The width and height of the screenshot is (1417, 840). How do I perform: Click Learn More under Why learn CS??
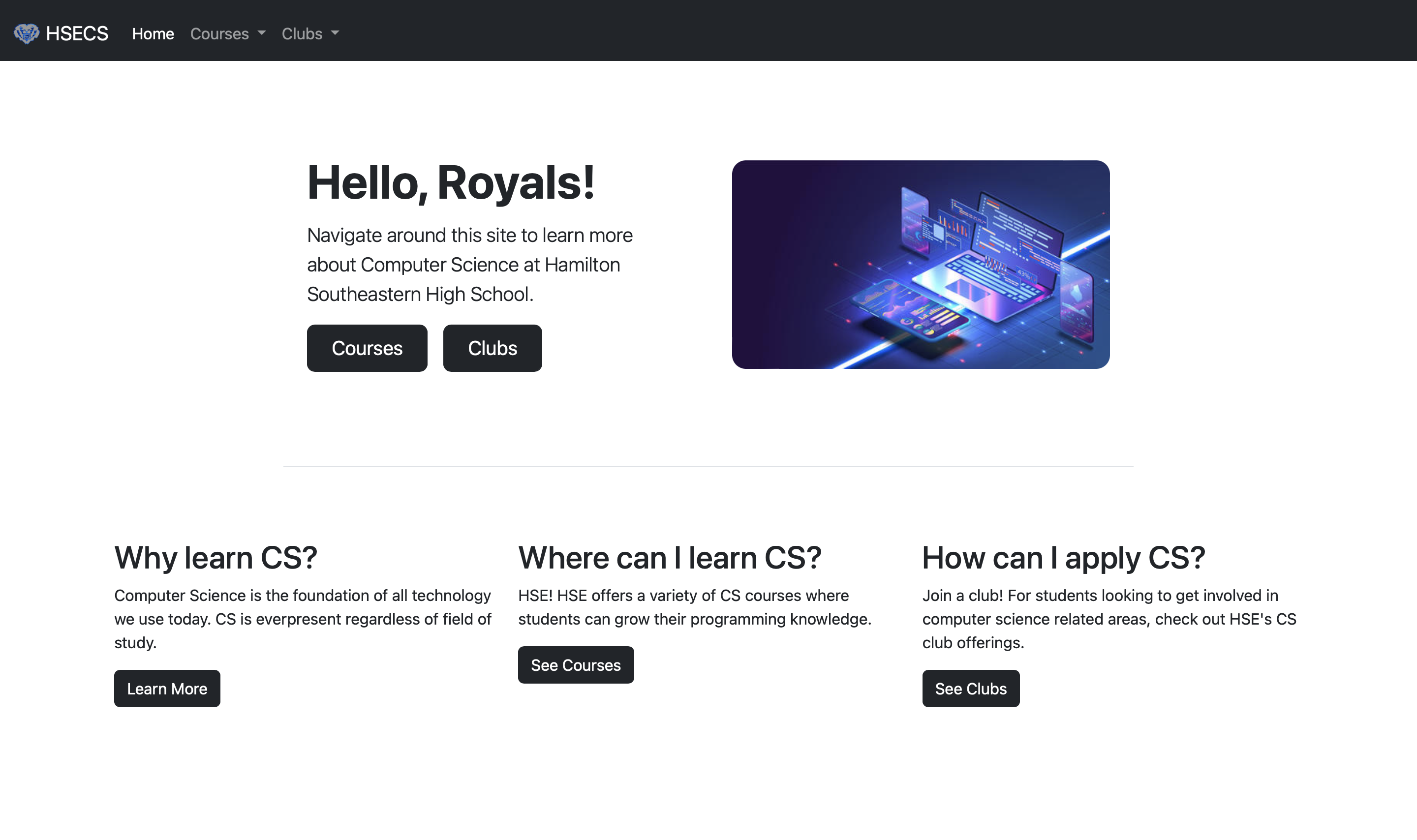click(x=167, y=689)
